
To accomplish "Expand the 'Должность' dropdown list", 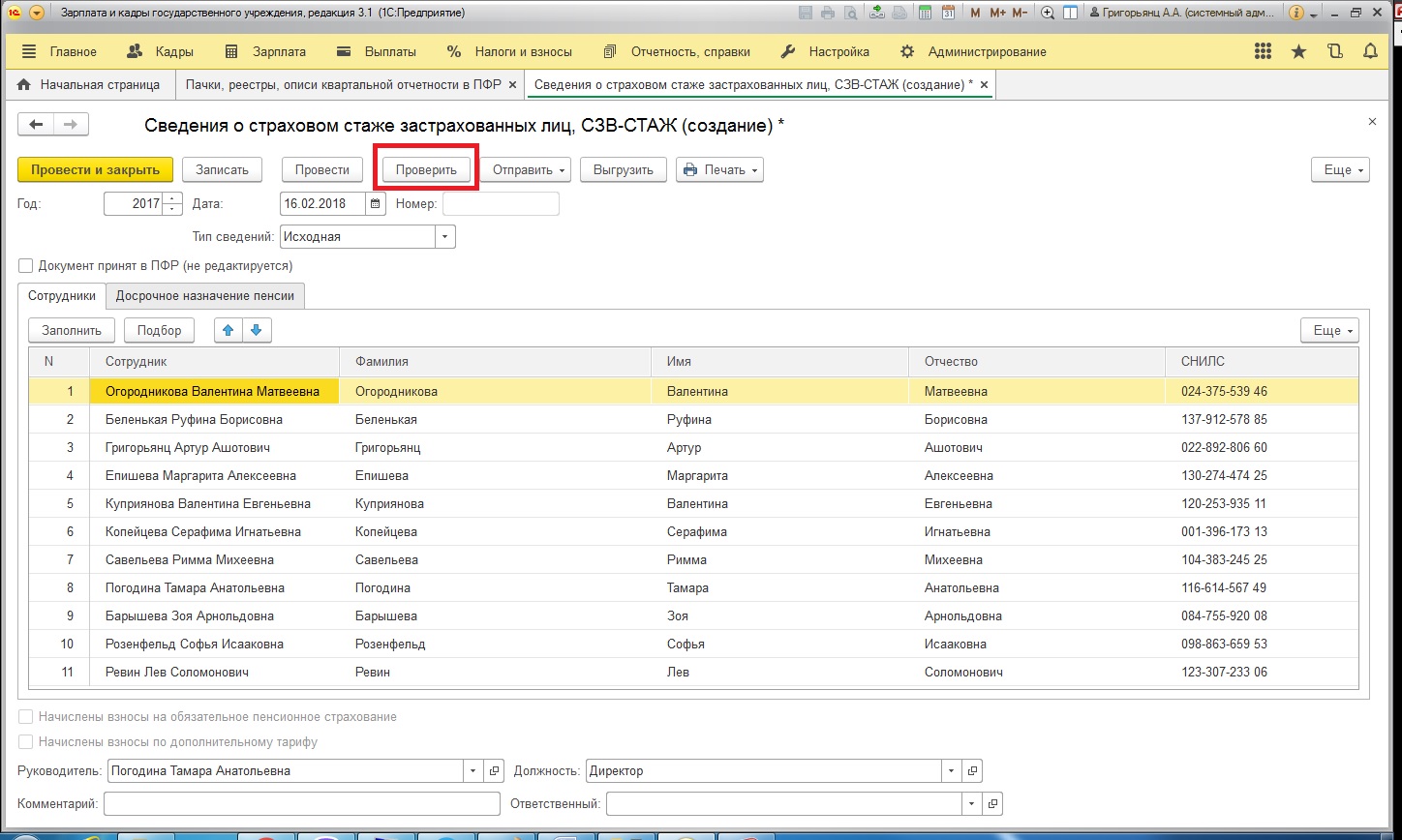I will pyautogui.click(x=952, y=771).
